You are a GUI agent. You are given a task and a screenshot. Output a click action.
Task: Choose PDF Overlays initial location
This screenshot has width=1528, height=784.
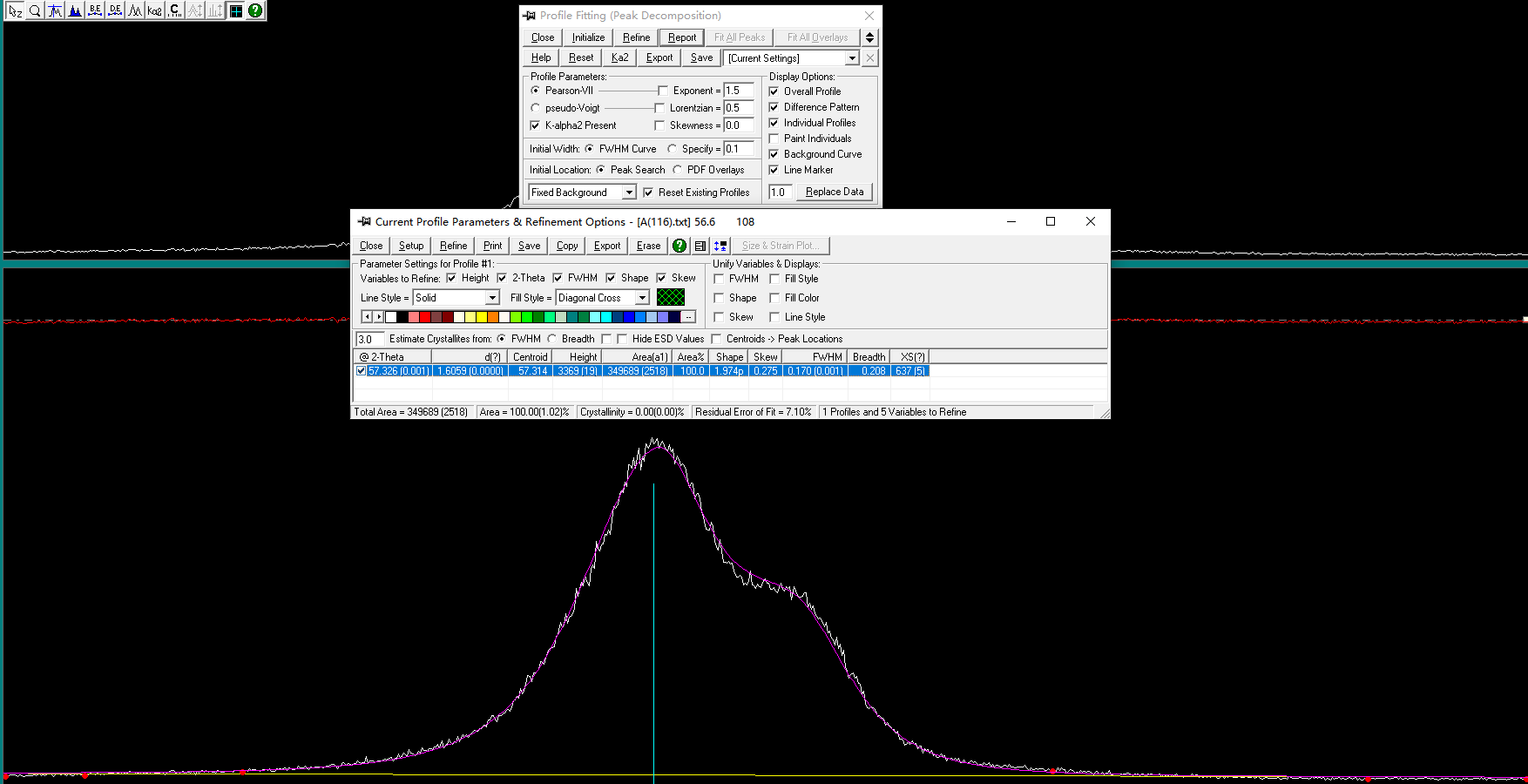[677, 170]
